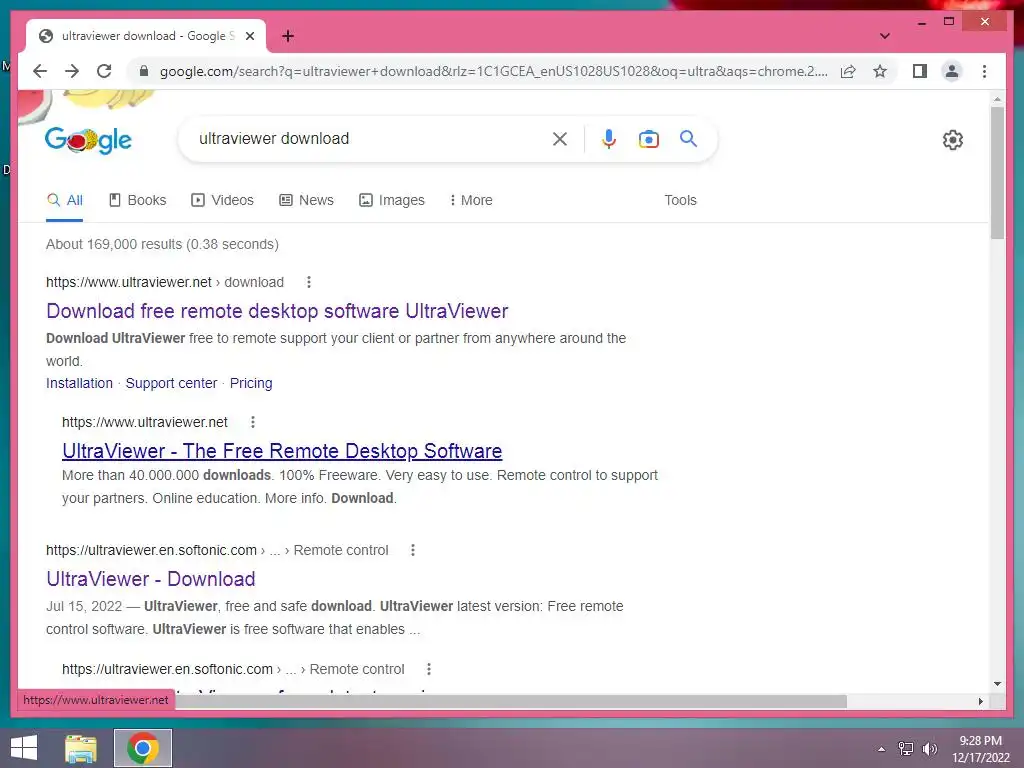Screen dimensions: 1024x768
Task: Open the Pricing sitelink
Action: (x=251, y=383)
